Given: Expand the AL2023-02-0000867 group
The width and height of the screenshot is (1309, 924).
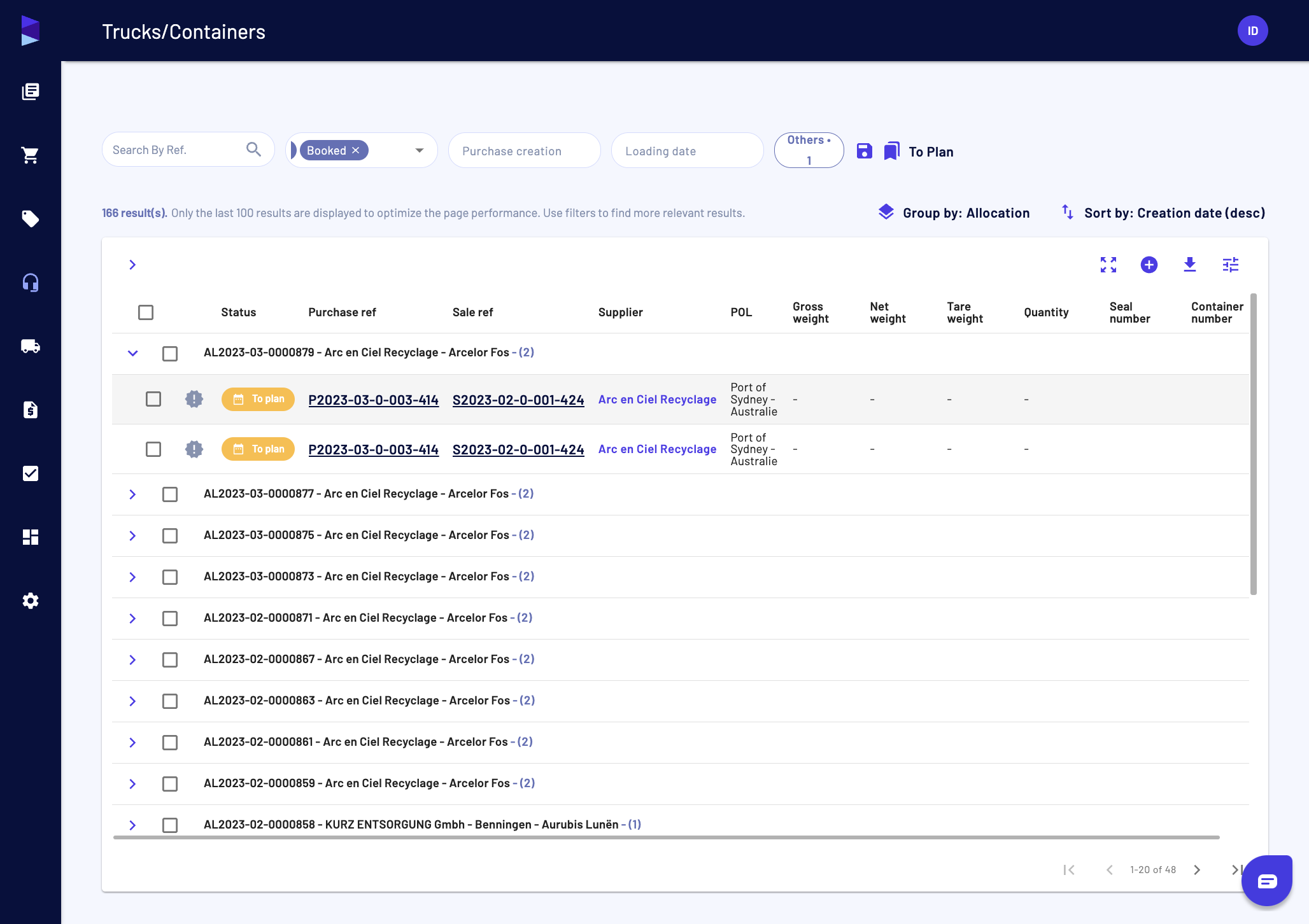Looking at the screenshot, I should click(x=132, y=660).
